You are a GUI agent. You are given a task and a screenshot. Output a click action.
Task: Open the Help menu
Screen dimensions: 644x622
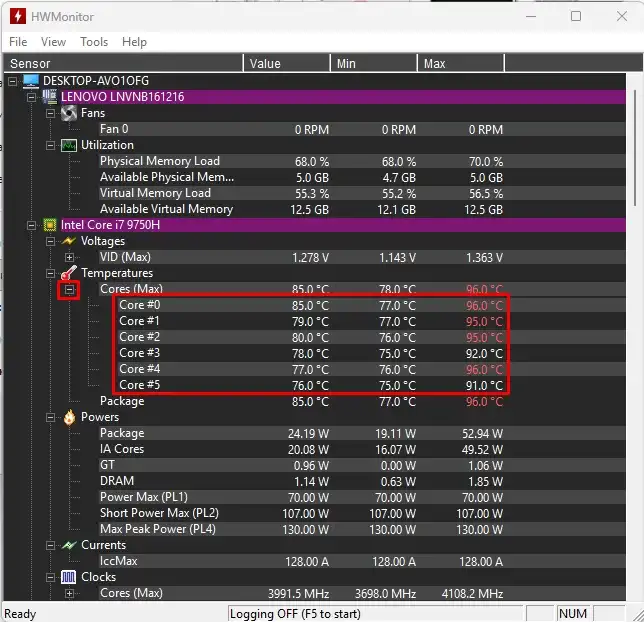[134, 42]
